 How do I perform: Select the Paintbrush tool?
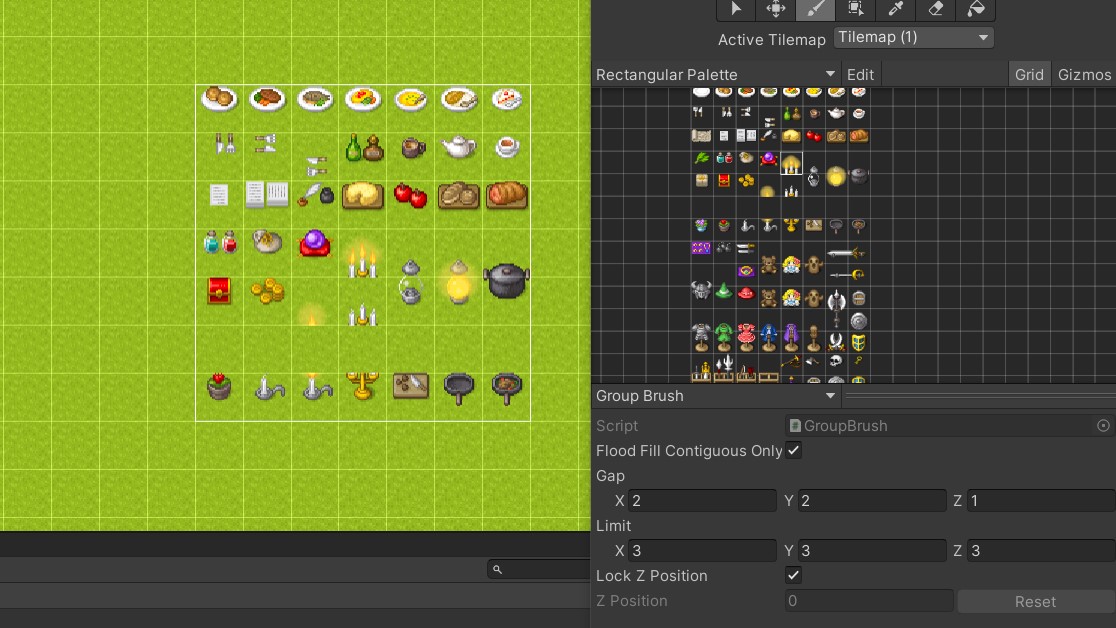(x=815, y=10)
